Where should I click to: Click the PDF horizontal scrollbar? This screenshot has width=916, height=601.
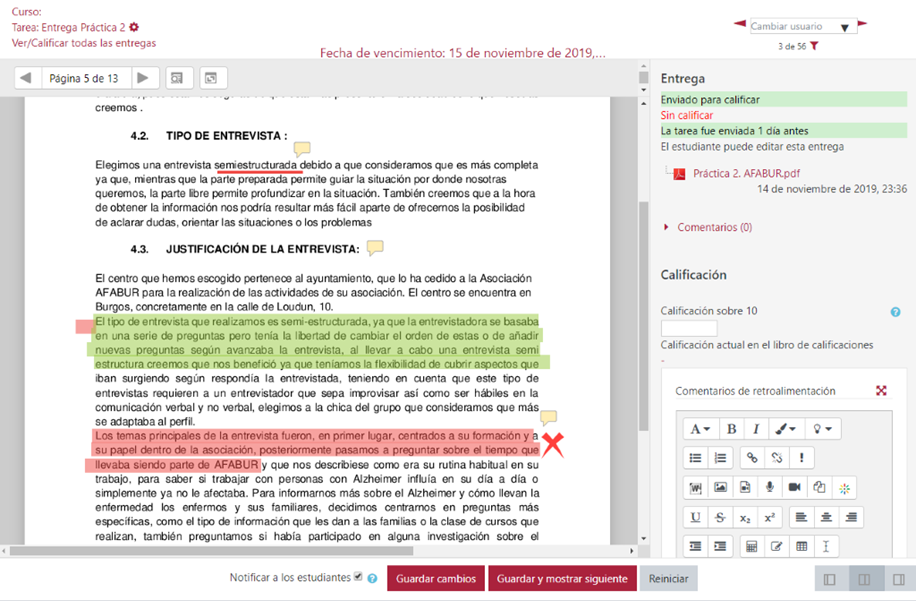(x=211, y=551)
